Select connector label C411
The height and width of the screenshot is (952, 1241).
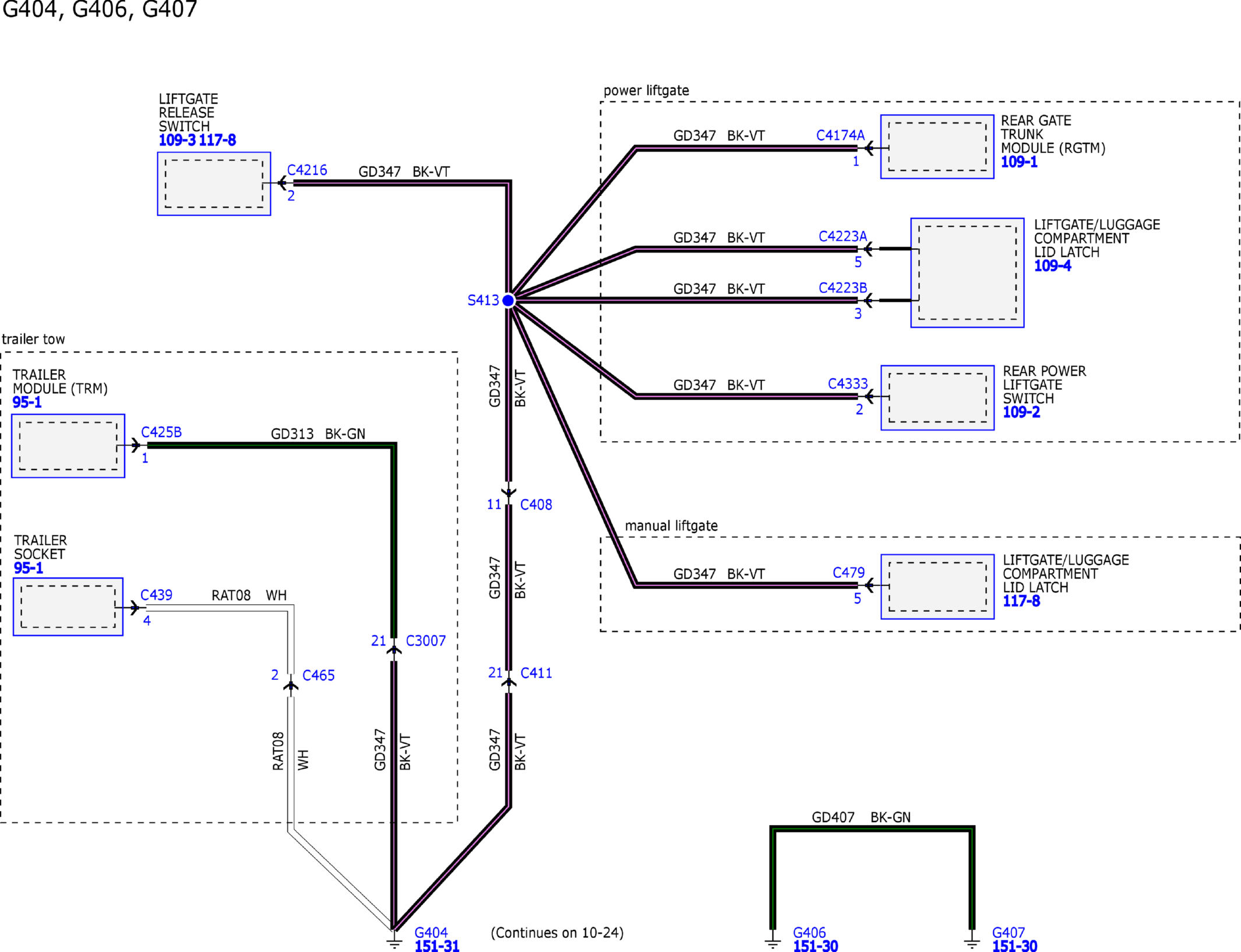(535, 673)
